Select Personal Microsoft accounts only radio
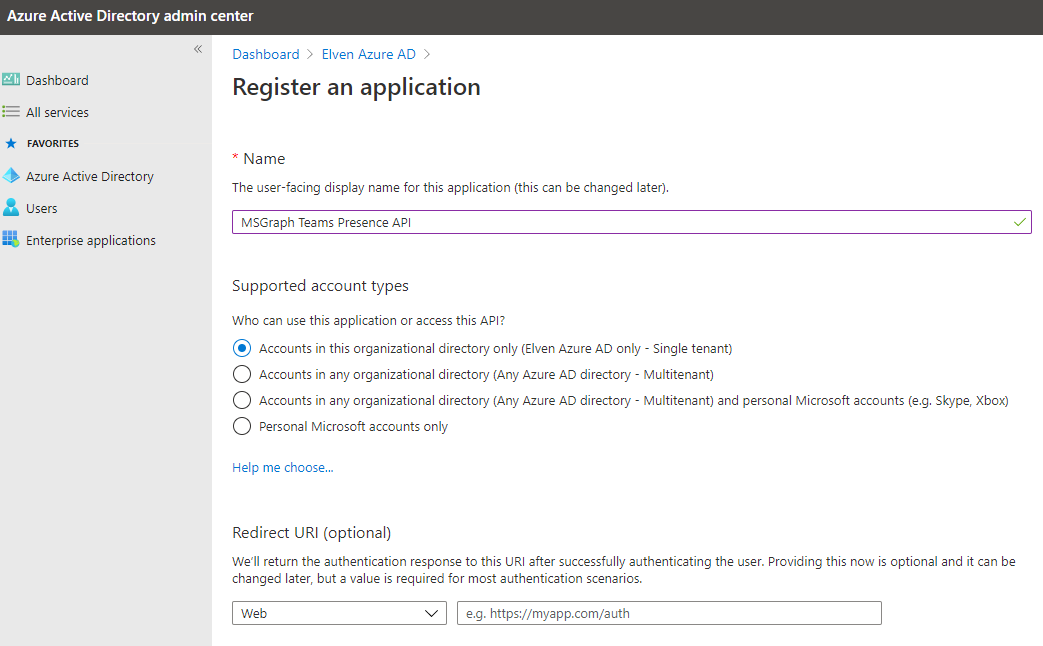The image size is (1043, 646). [x=242, y=426]
